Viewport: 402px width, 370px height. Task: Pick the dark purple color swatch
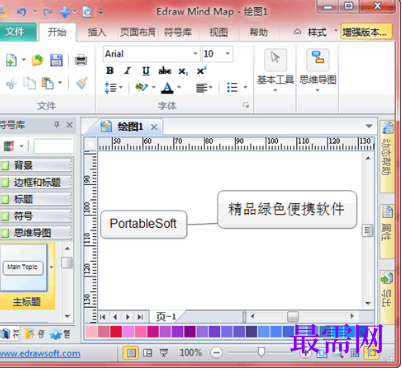pos(190,332)
